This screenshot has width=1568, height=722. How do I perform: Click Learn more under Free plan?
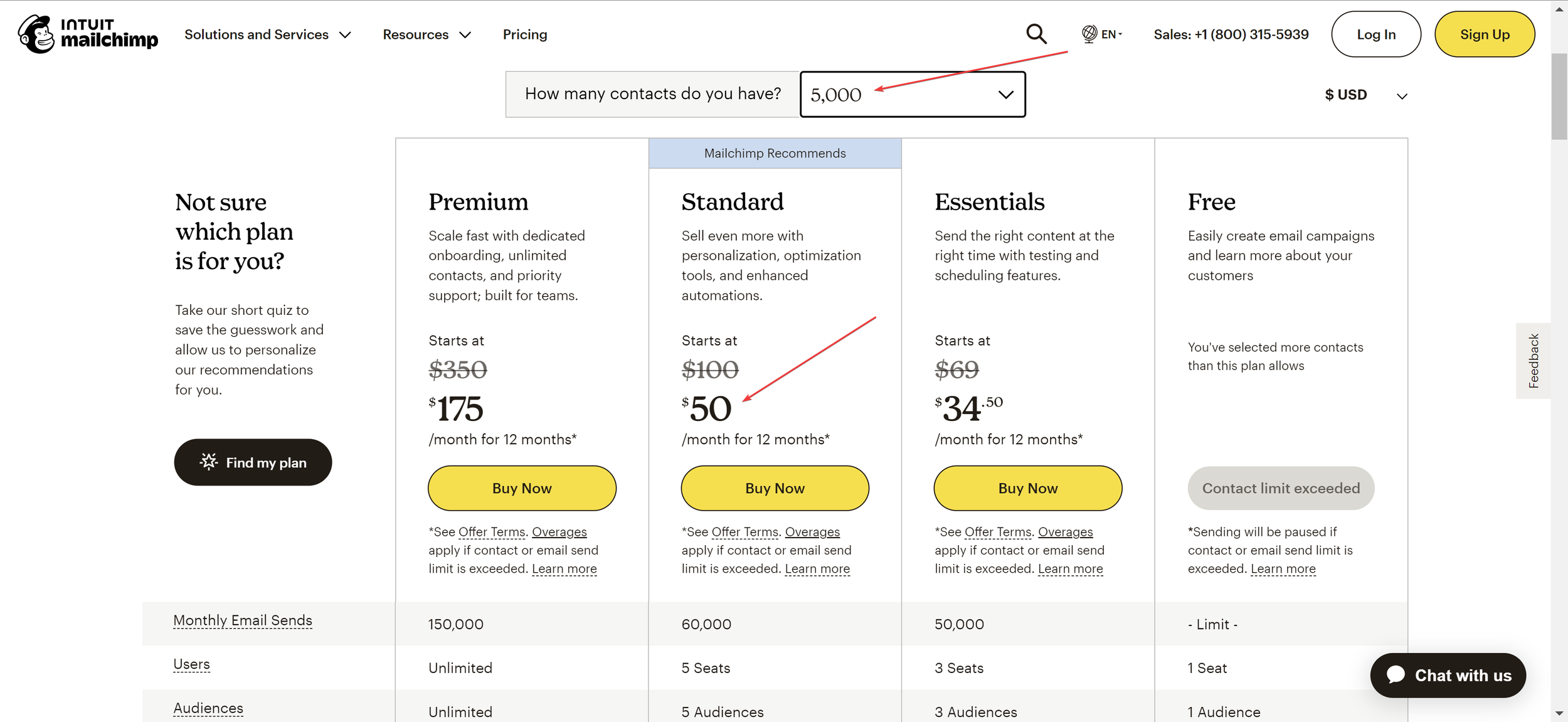1283,569
